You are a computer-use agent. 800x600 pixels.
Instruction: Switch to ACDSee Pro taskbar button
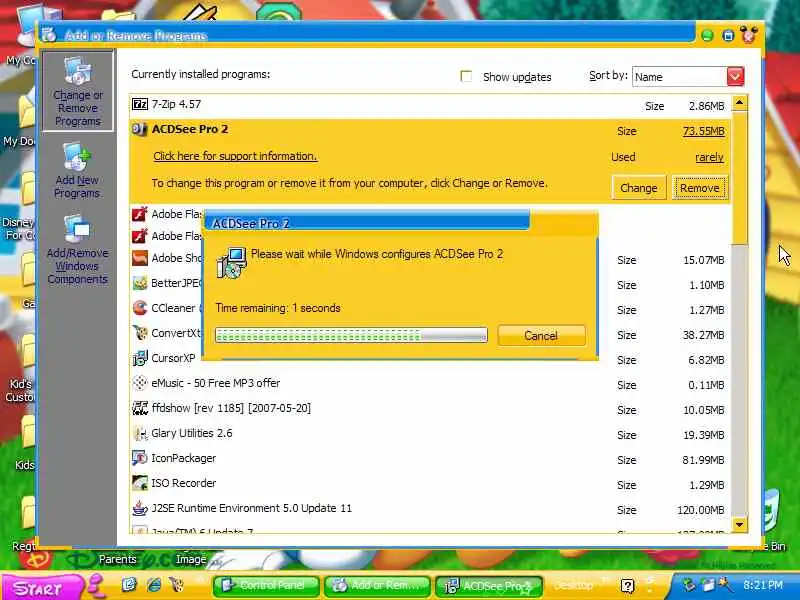(x=489, y=586)
